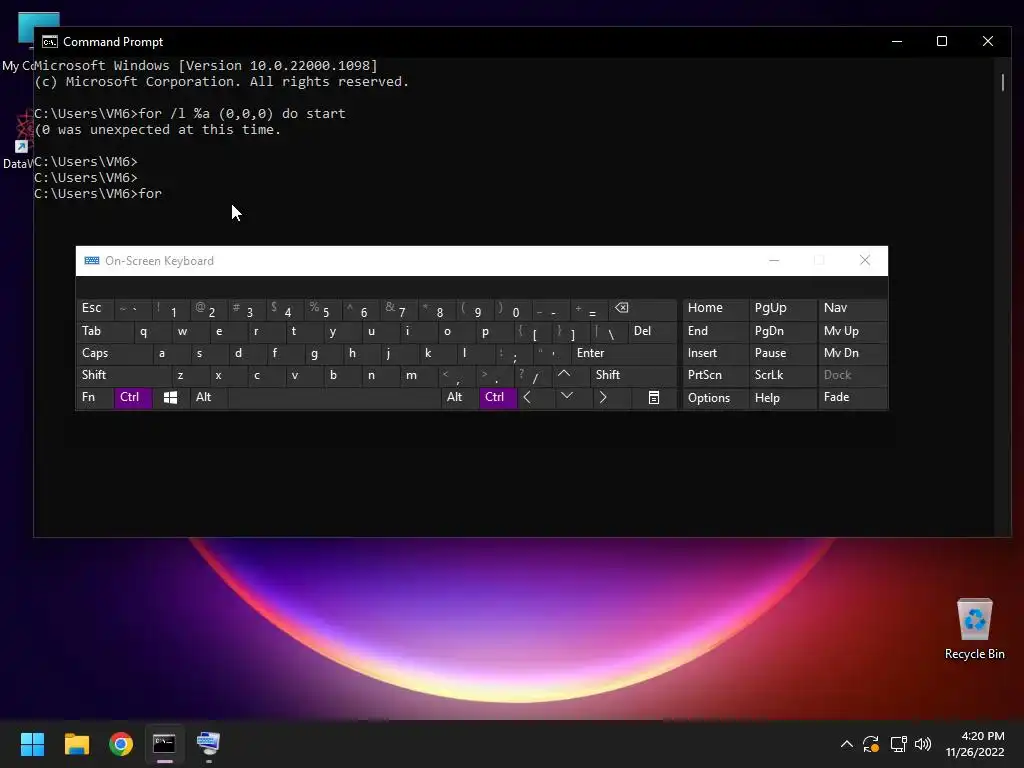
Task: Toggle the ScrLk key
Action: 783,375
